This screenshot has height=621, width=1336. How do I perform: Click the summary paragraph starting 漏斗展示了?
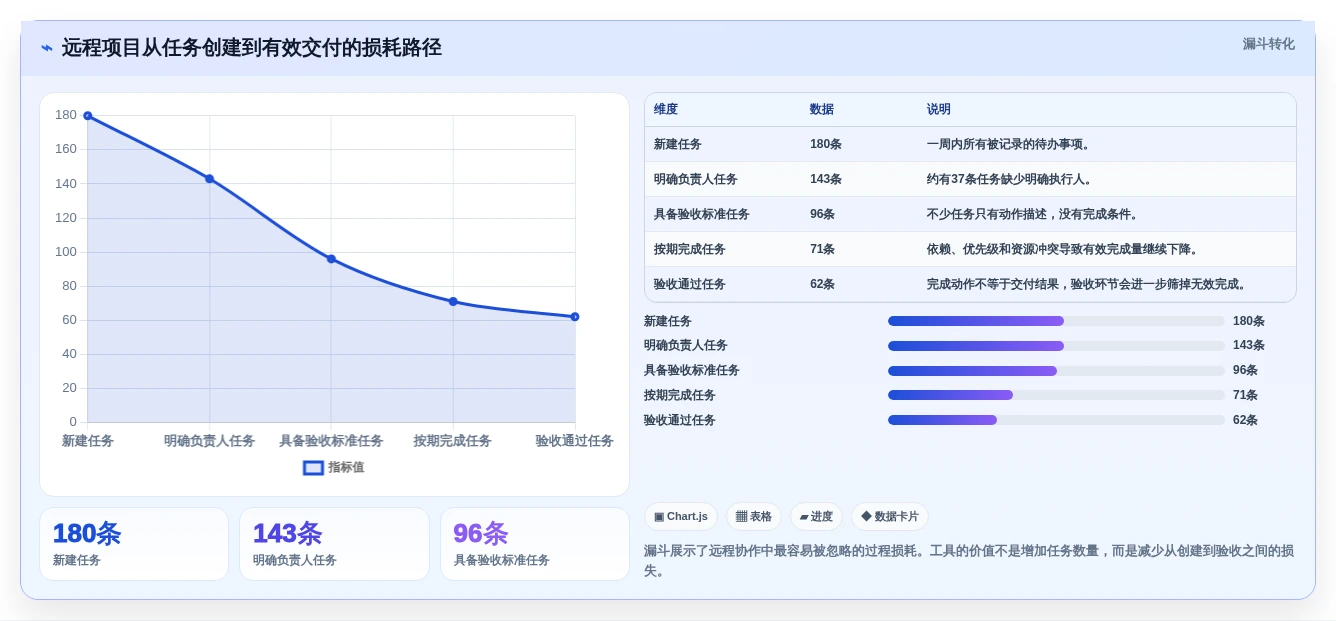[x=969, y=561]
